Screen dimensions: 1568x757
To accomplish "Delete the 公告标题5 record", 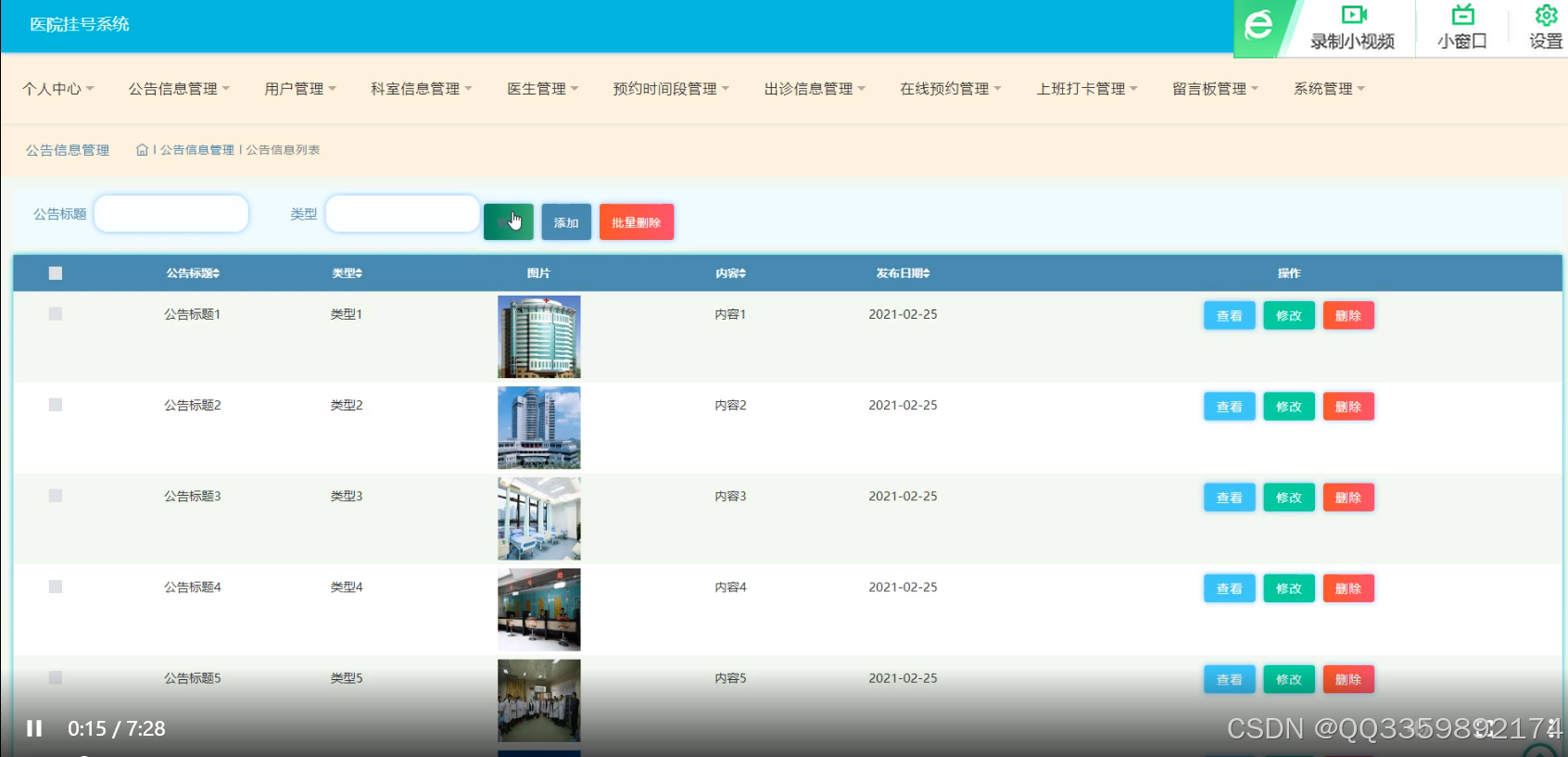I will tap(1348, 679).
